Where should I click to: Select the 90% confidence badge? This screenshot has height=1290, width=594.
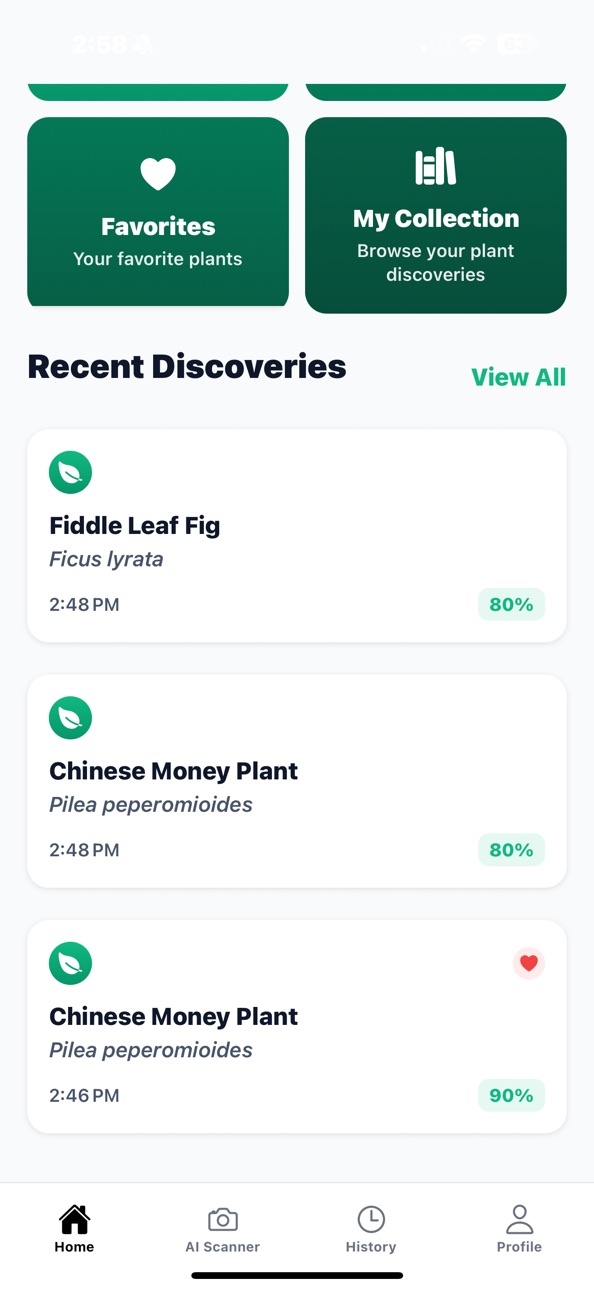point(511,1095)
